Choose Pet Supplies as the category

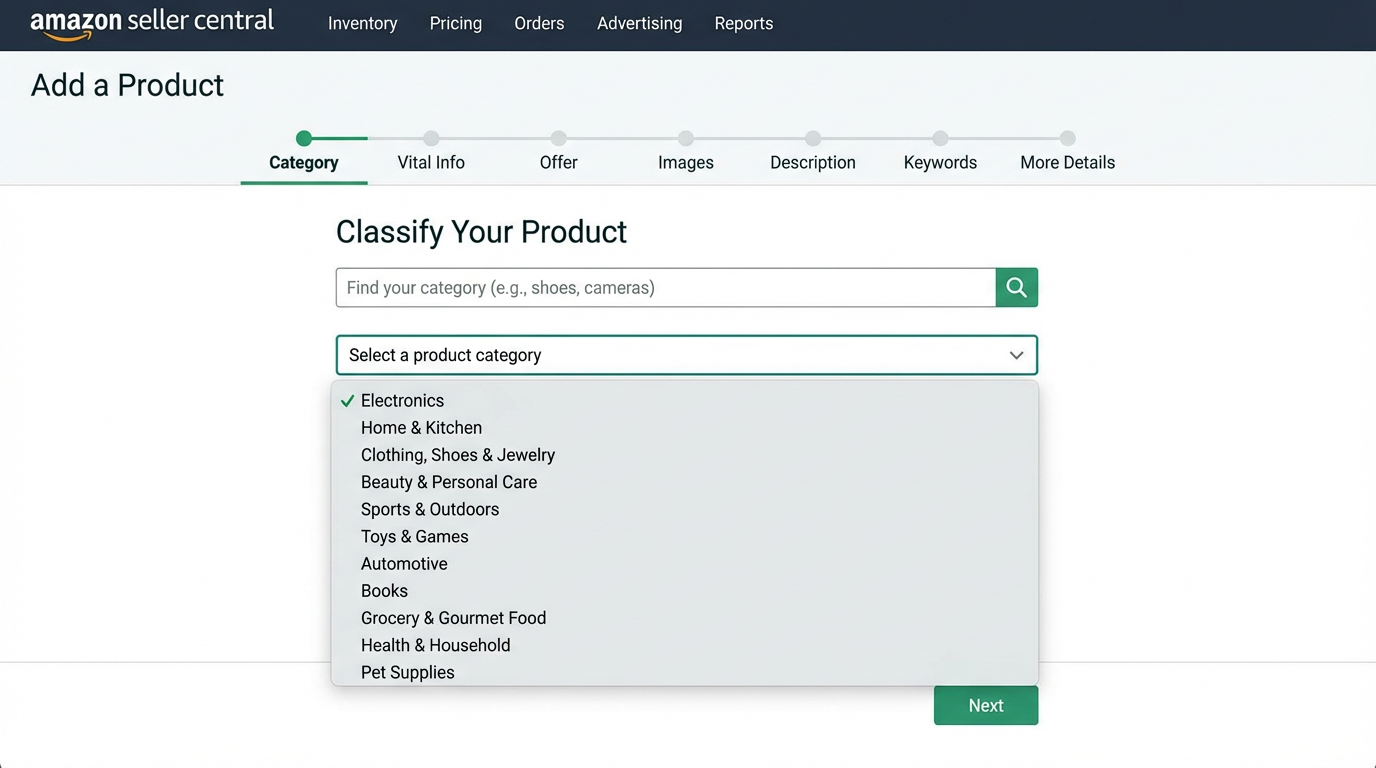pos(407,672)
